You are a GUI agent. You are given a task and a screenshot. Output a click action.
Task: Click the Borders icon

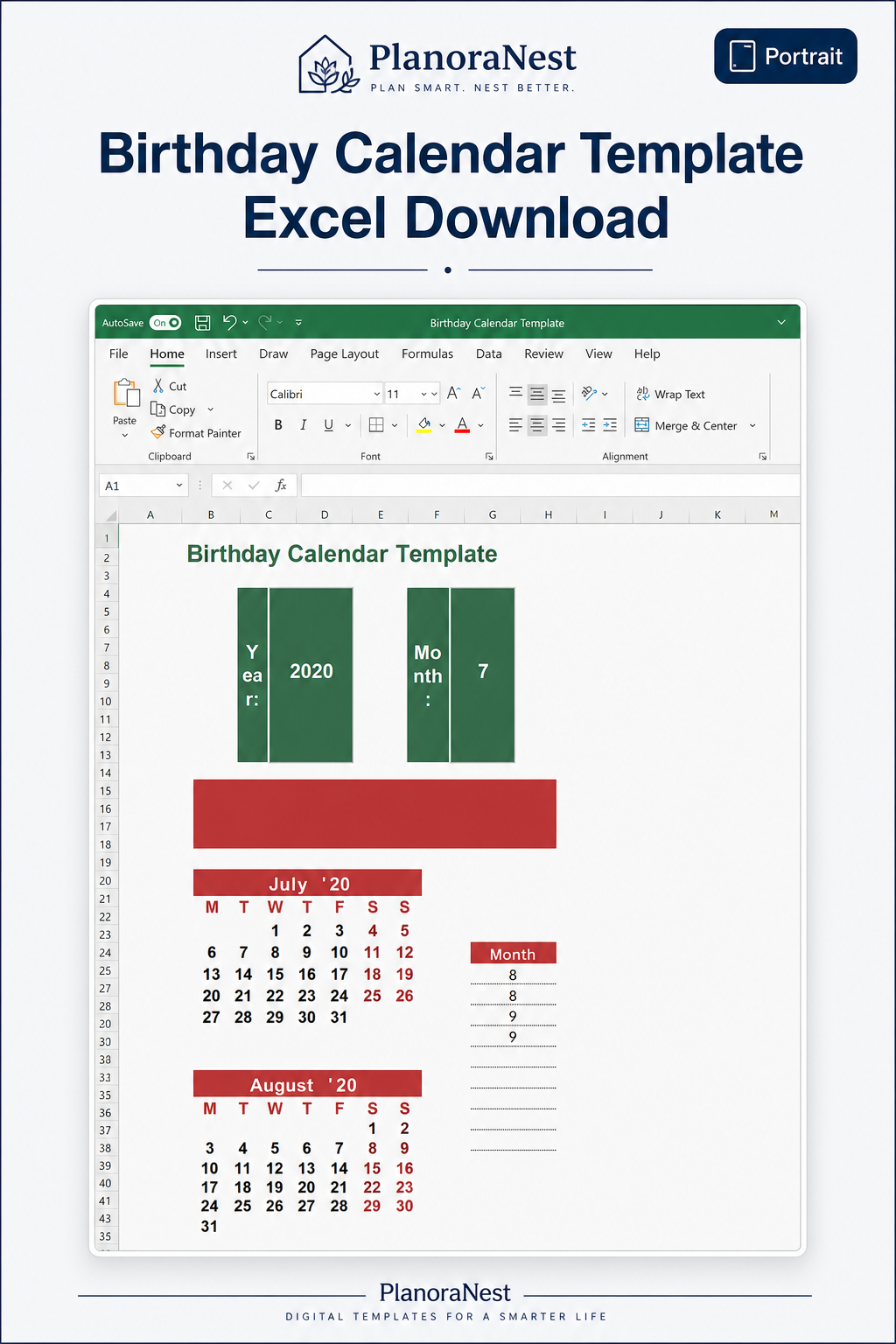376,425
